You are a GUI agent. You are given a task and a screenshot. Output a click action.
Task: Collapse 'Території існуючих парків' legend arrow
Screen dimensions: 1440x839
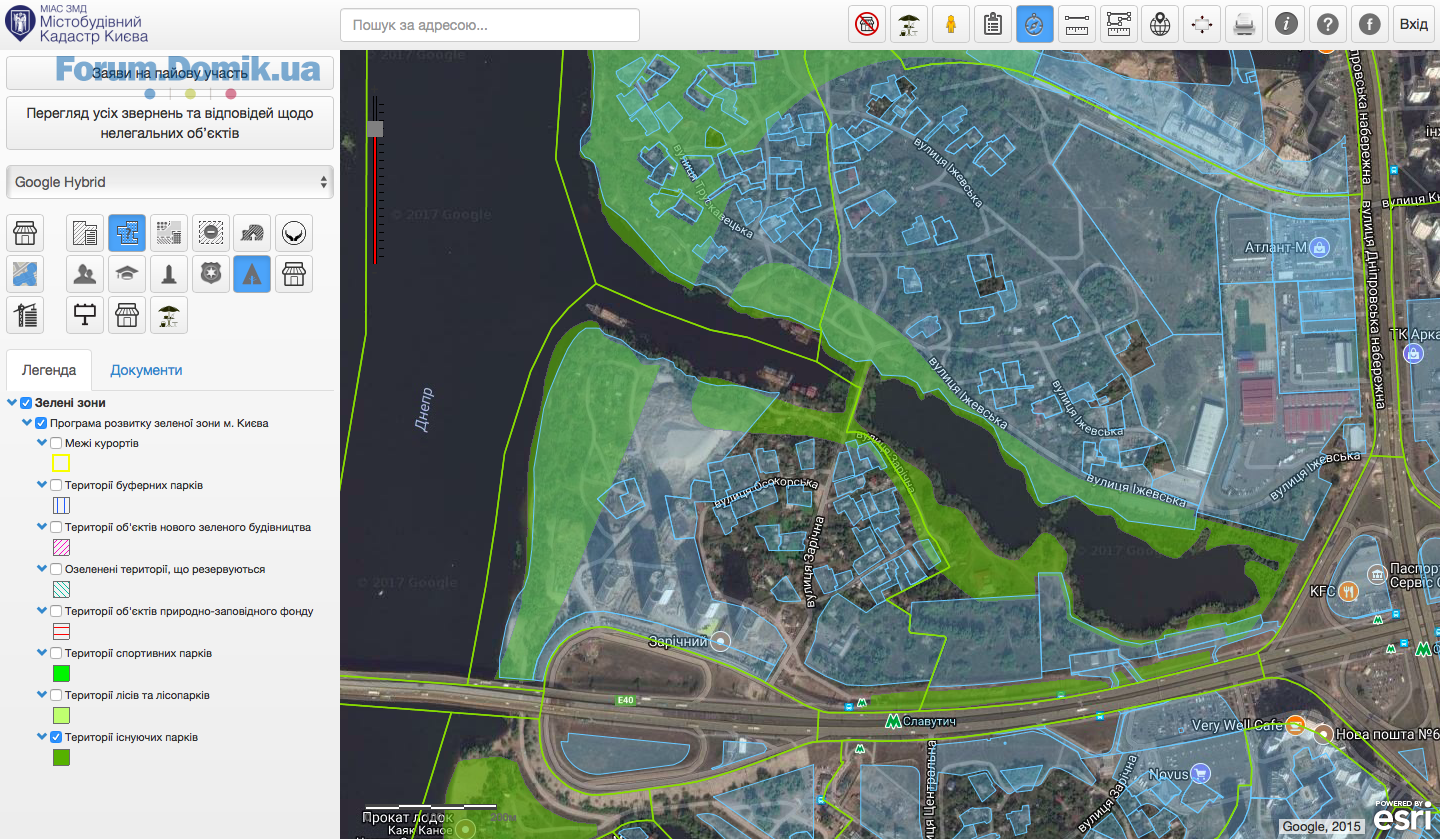[41, 737]
